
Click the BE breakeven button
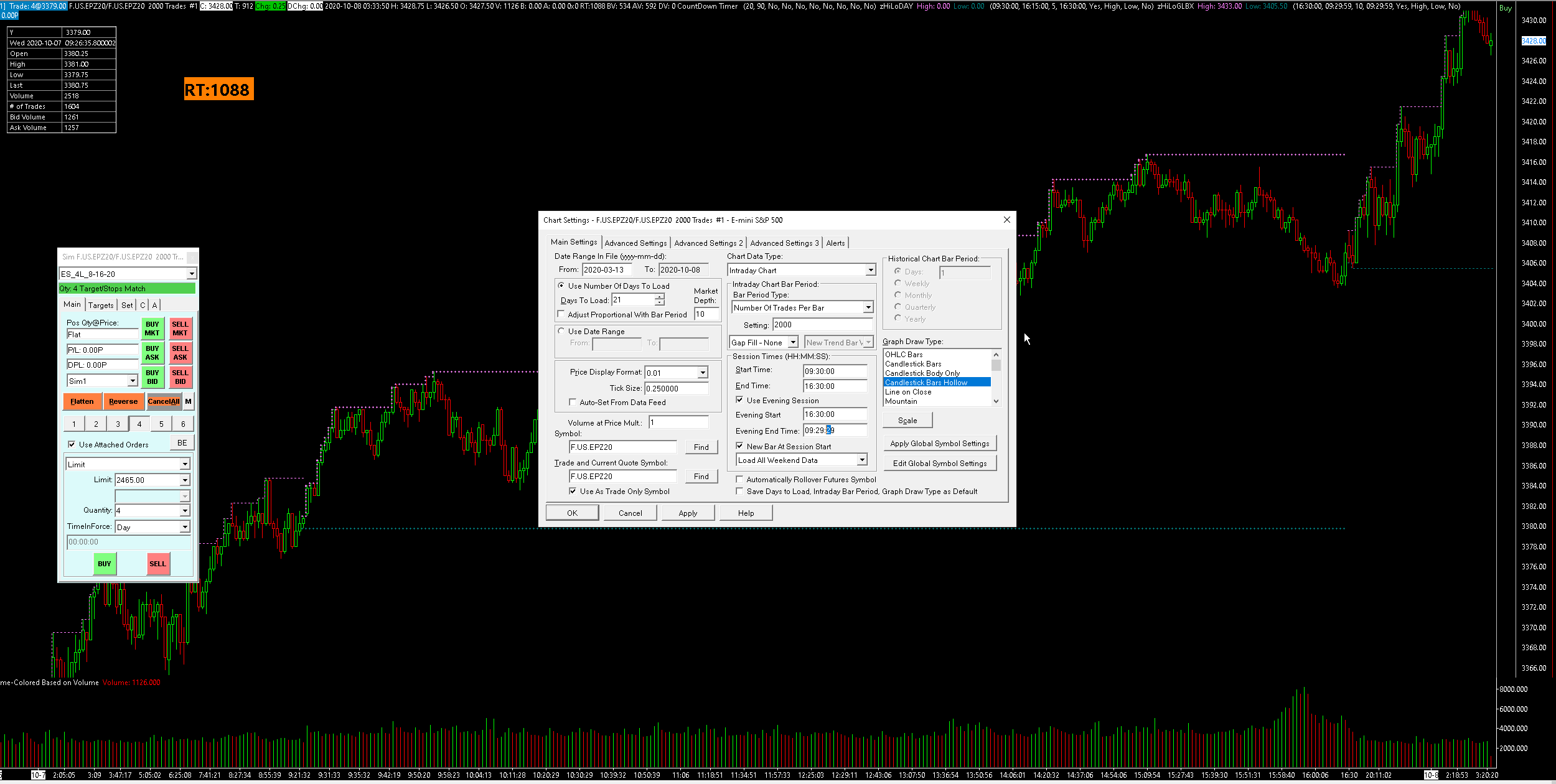182,443
